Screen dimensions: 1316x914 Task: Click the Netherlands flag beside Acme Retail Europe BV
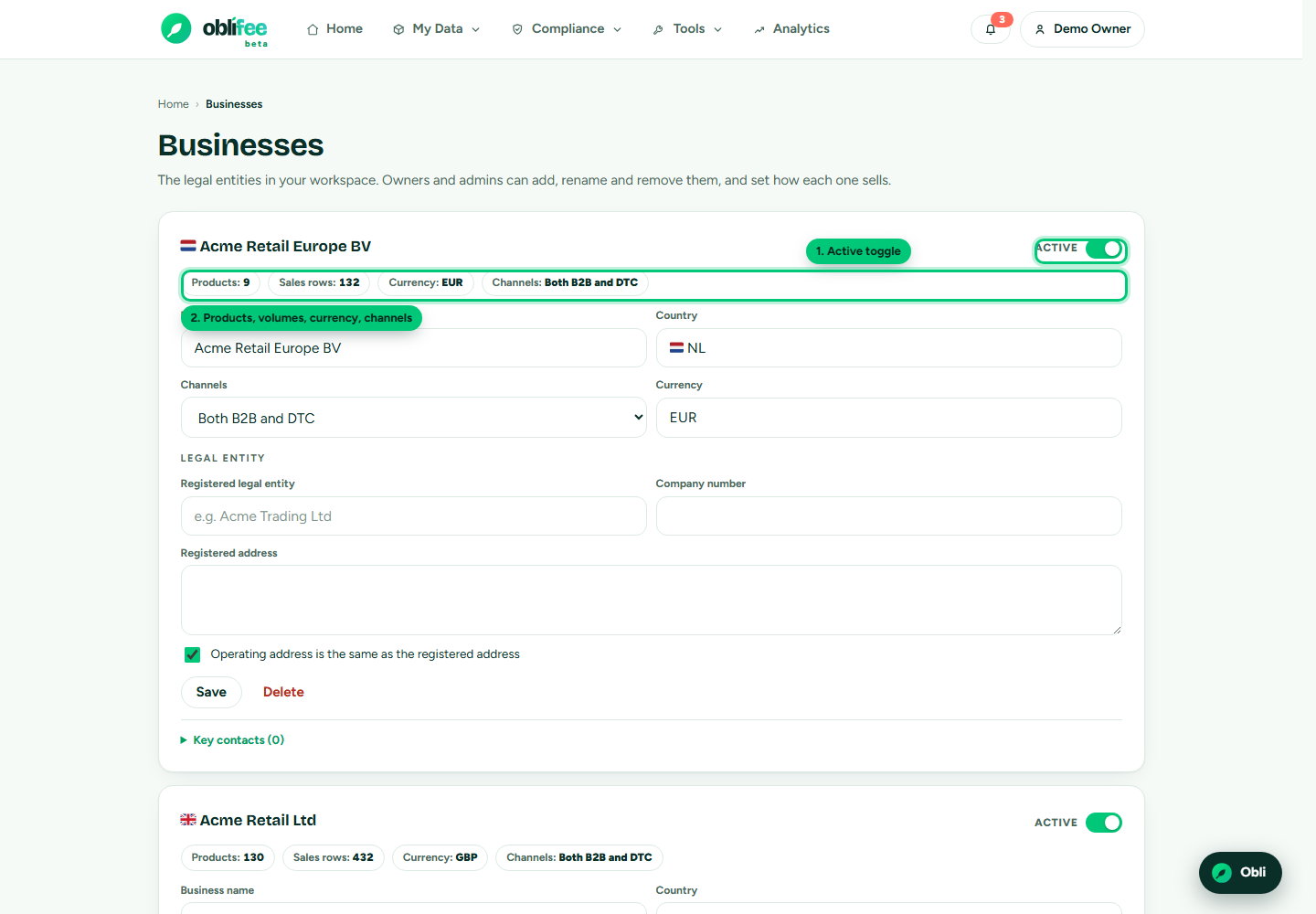coord(188,246)
